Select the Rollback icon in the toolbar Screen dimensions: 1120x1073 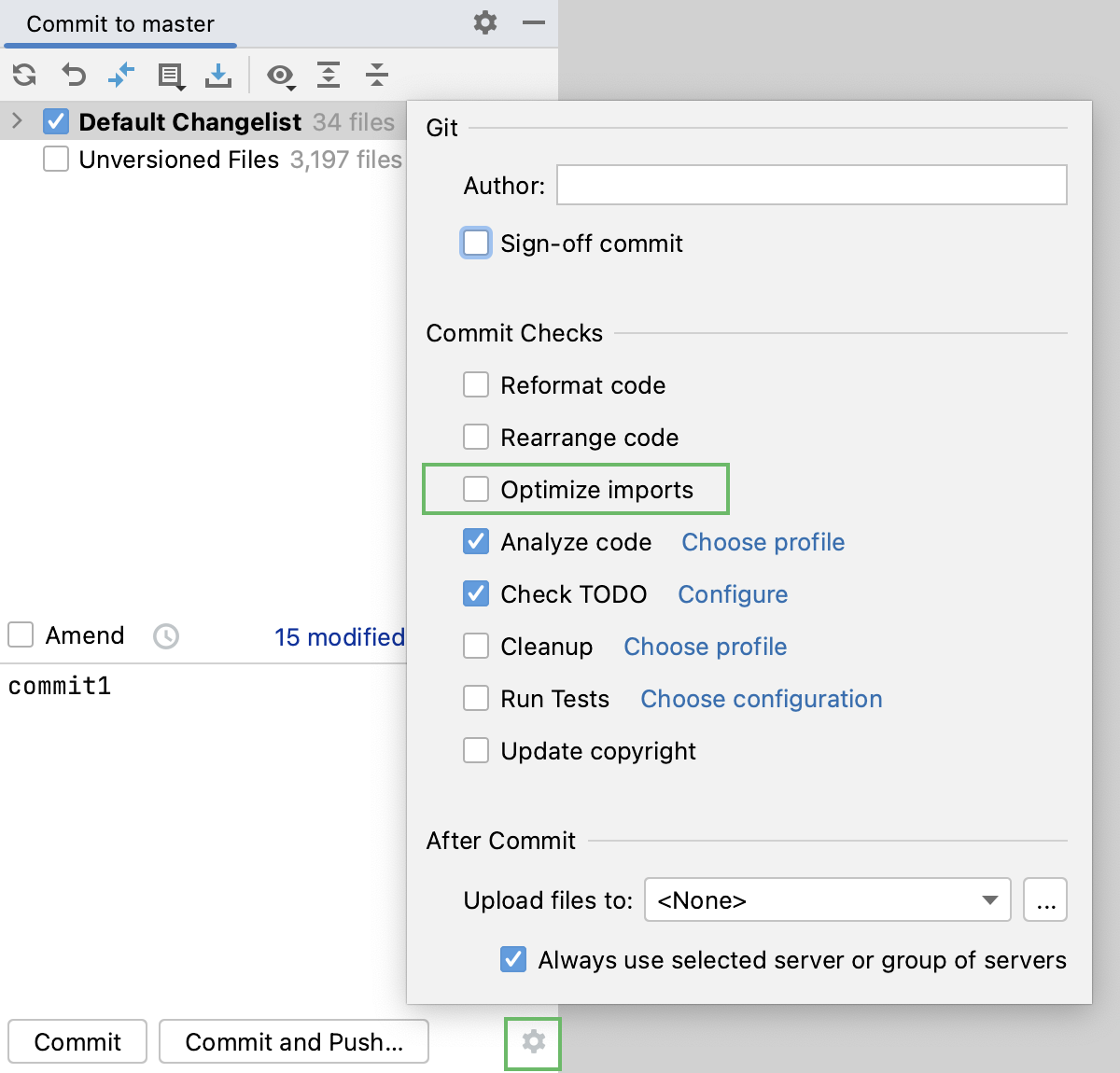[x=73, y=75]
